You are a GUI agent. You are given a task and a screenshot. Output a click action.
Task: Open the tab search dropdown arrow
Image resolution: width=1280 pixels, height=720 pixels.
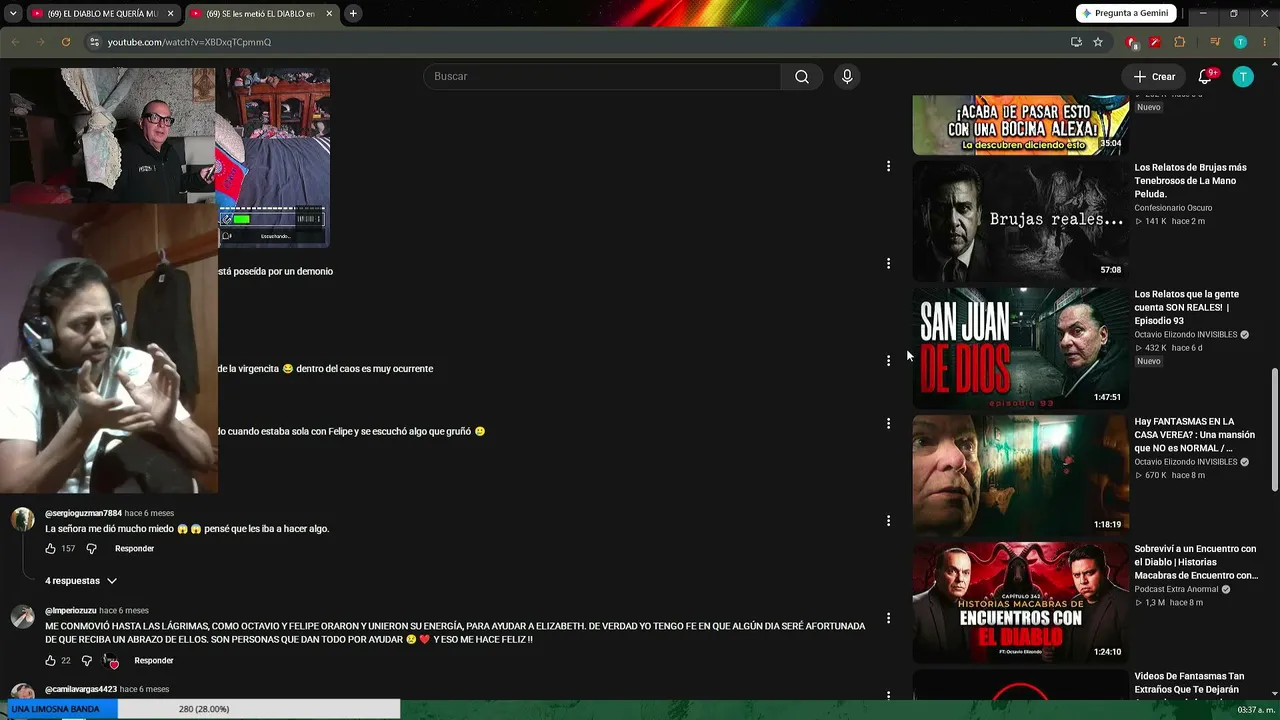[x=13, y=13]
